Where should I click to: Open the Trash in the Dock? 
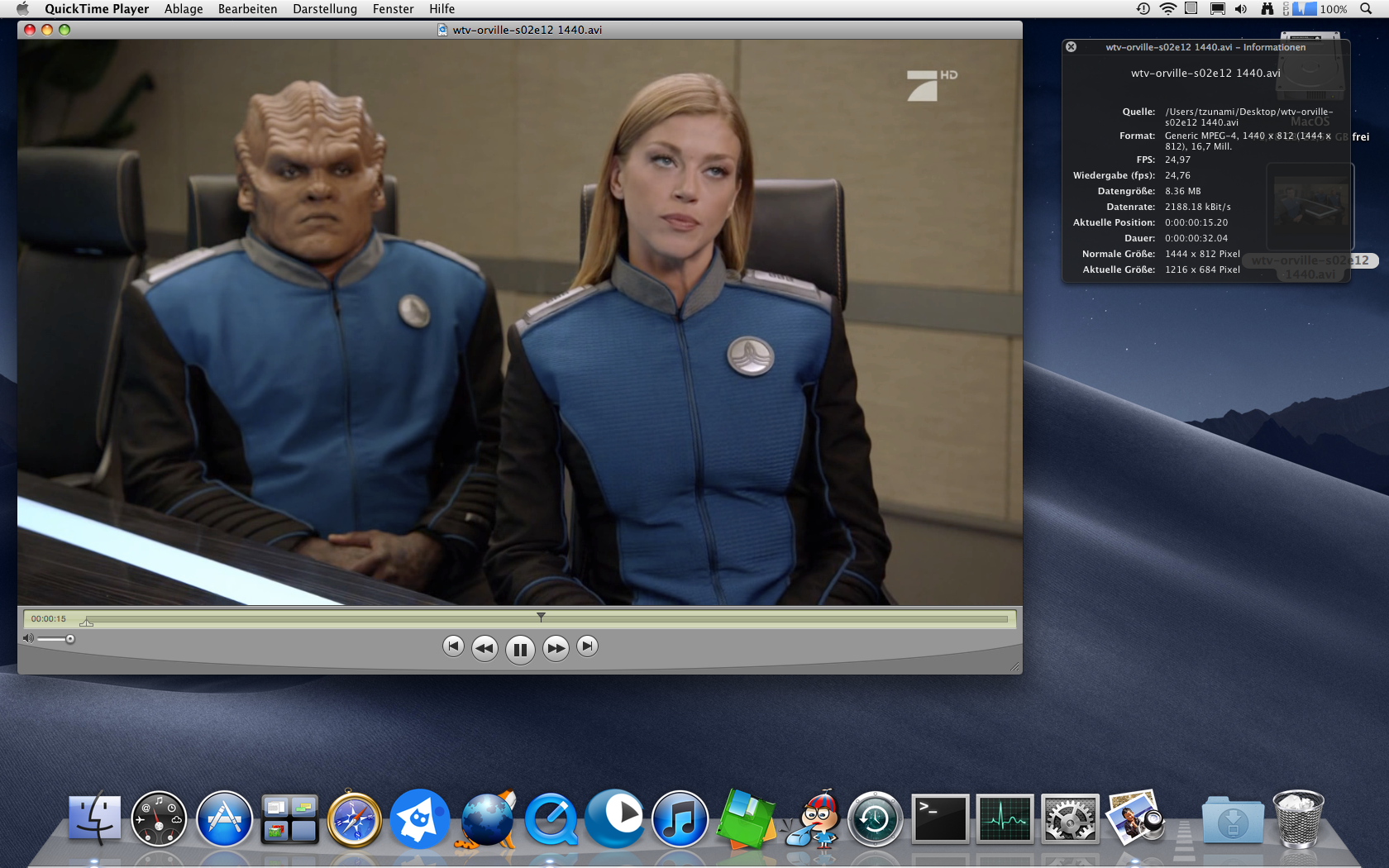[x=1298, y=819]
